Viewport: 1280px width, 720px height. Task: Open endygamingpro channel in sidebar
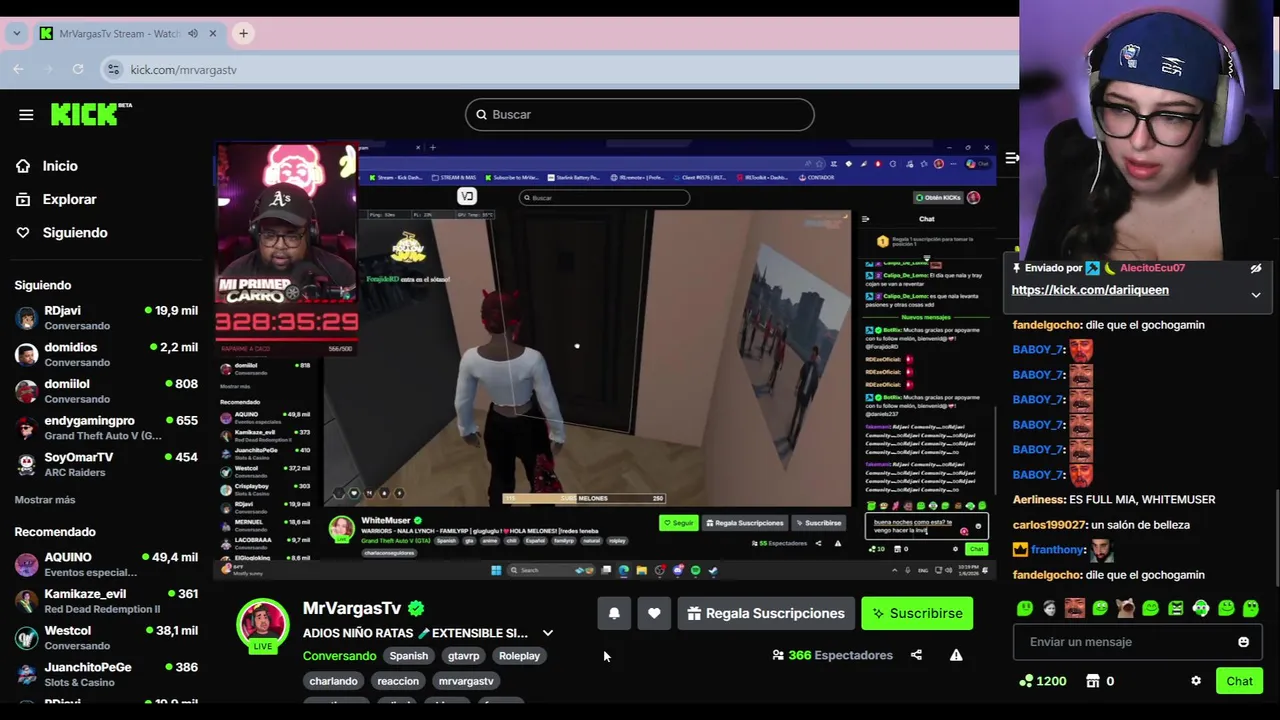[x=106, y=428]
